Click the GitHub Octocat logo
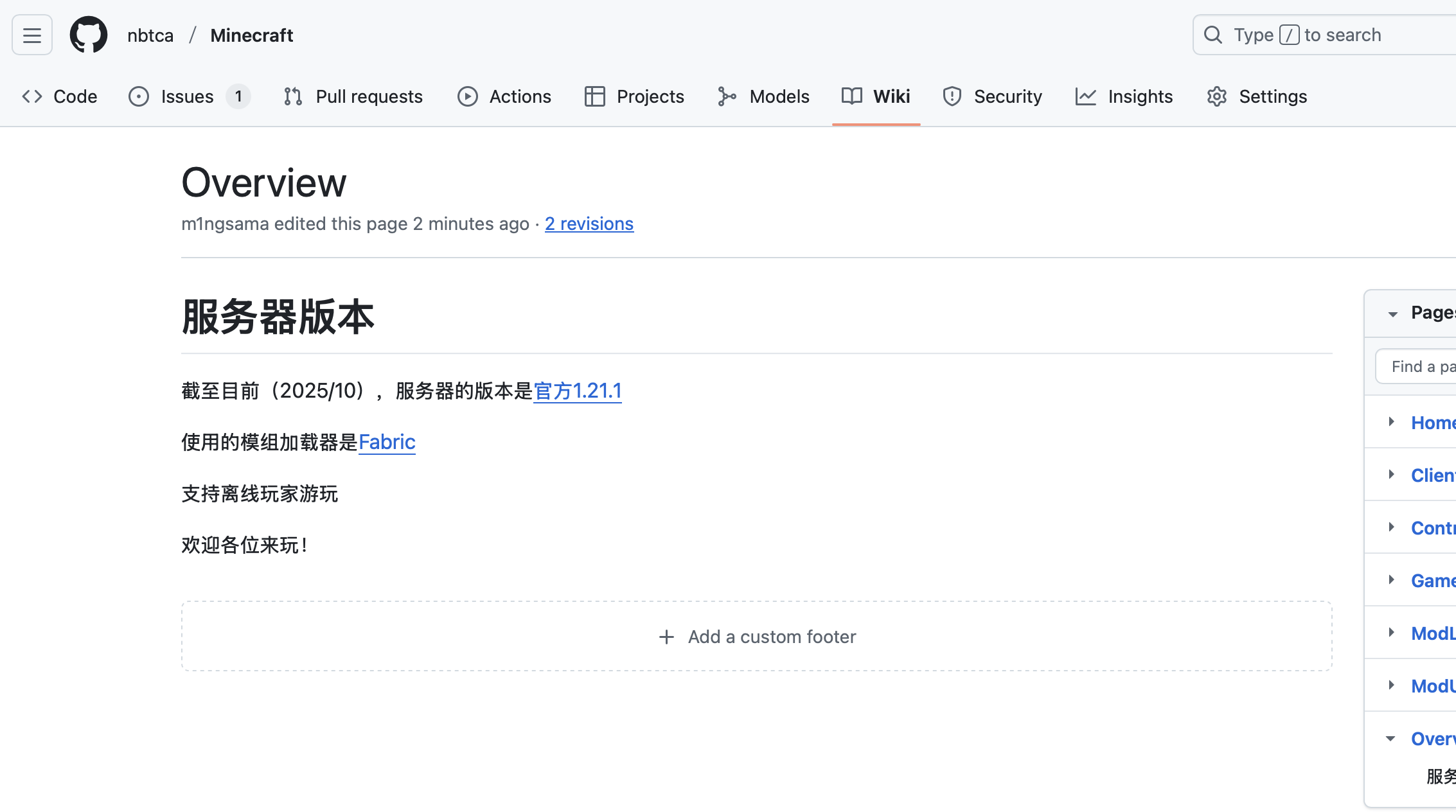1456x812 pixels. click(89, 35)
